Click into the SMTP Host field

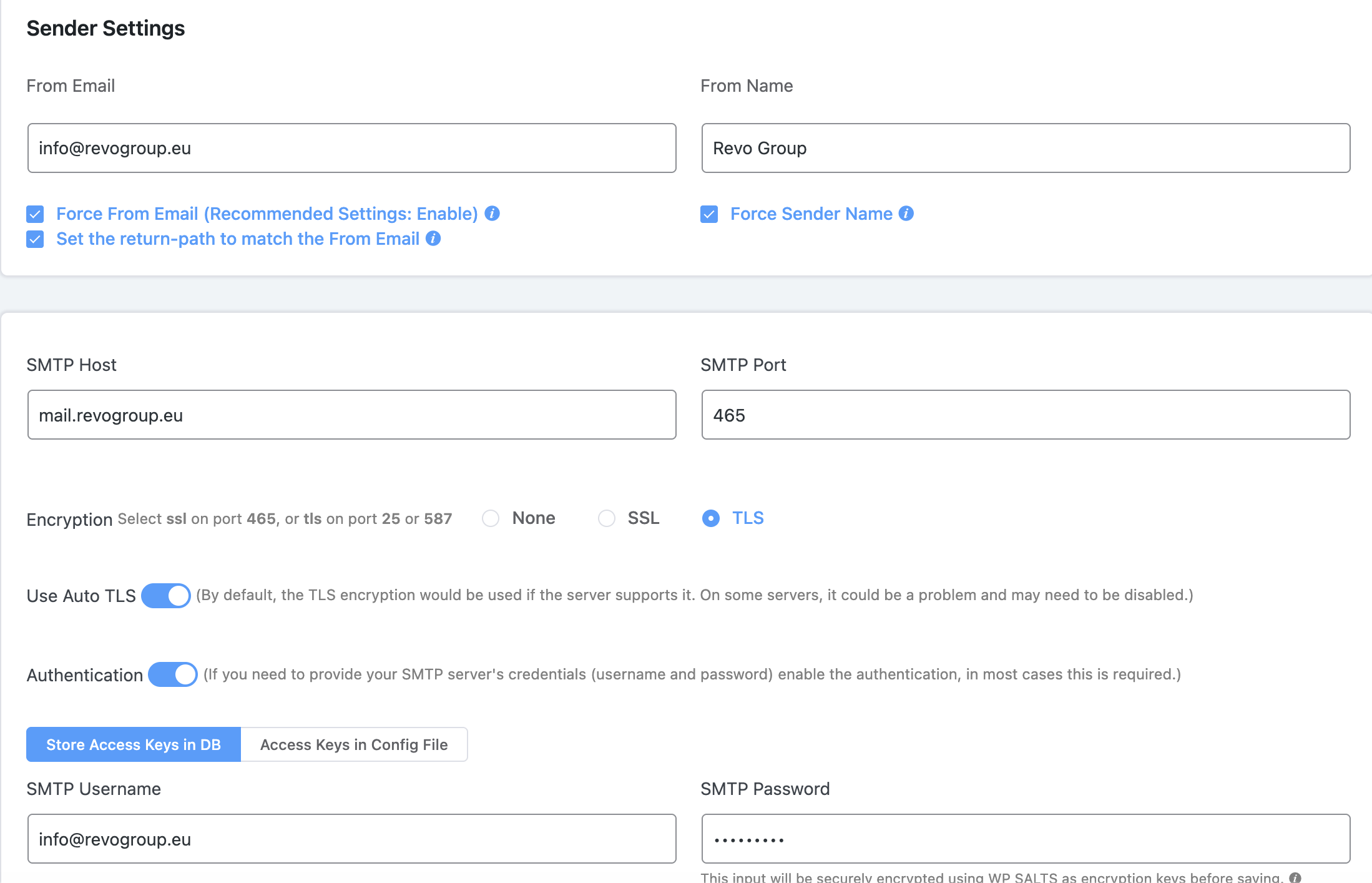[351, 415]
